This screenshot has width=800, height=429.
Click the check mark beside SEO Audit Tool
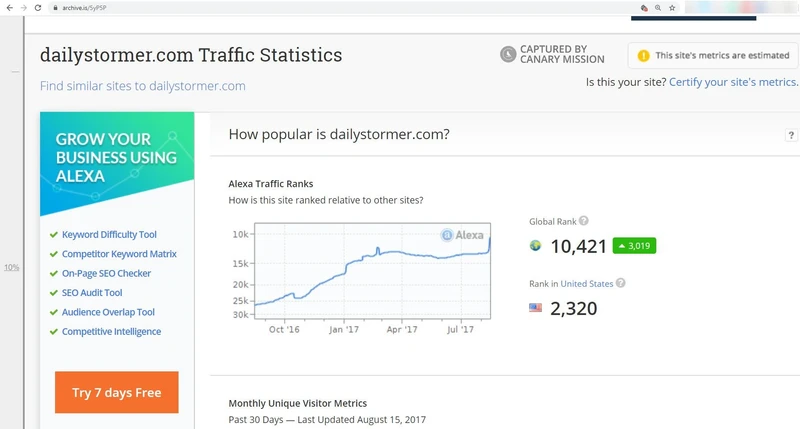[x=54, y=293]
